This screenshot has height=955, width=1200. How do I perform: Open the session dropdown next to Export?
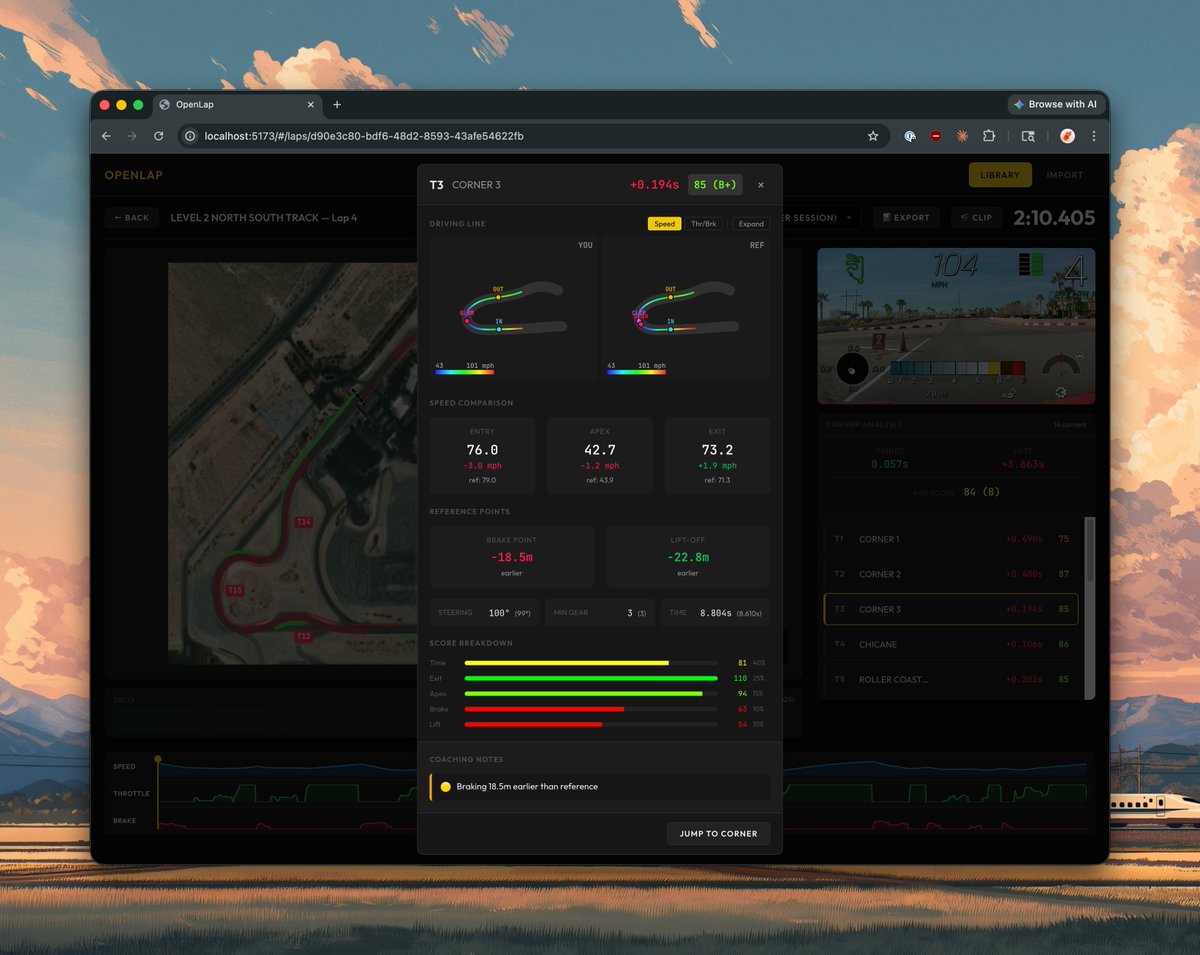(x=821, y=217)
